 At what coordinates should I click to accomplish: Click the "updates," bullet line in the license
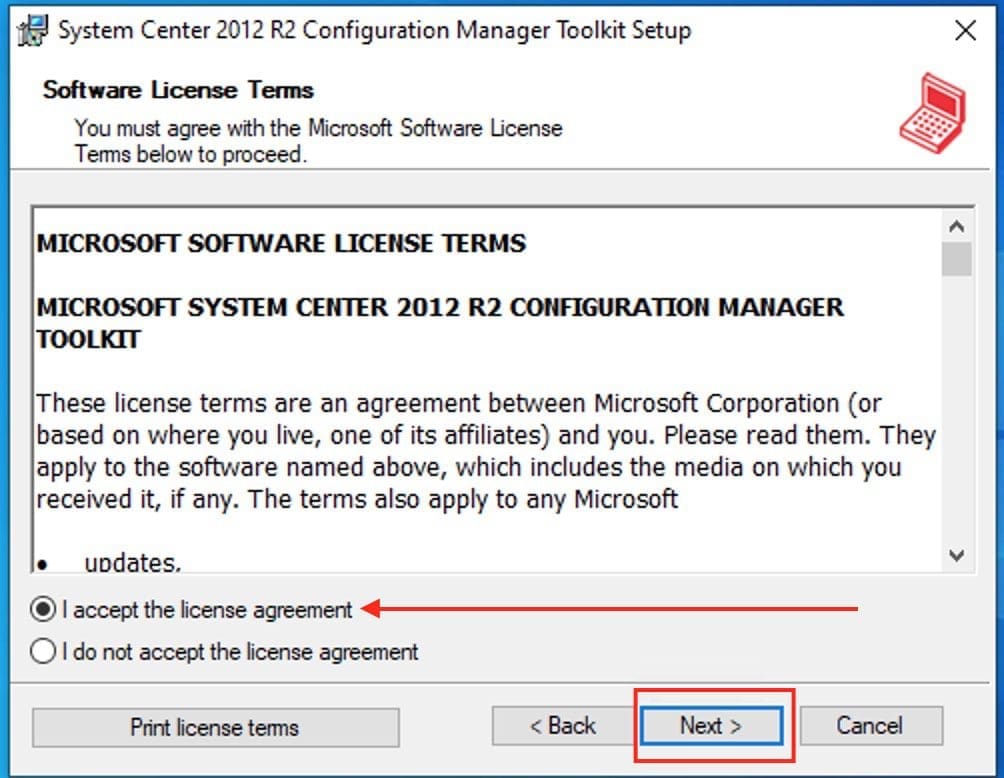pyautogui.click(x=132, y=563)
